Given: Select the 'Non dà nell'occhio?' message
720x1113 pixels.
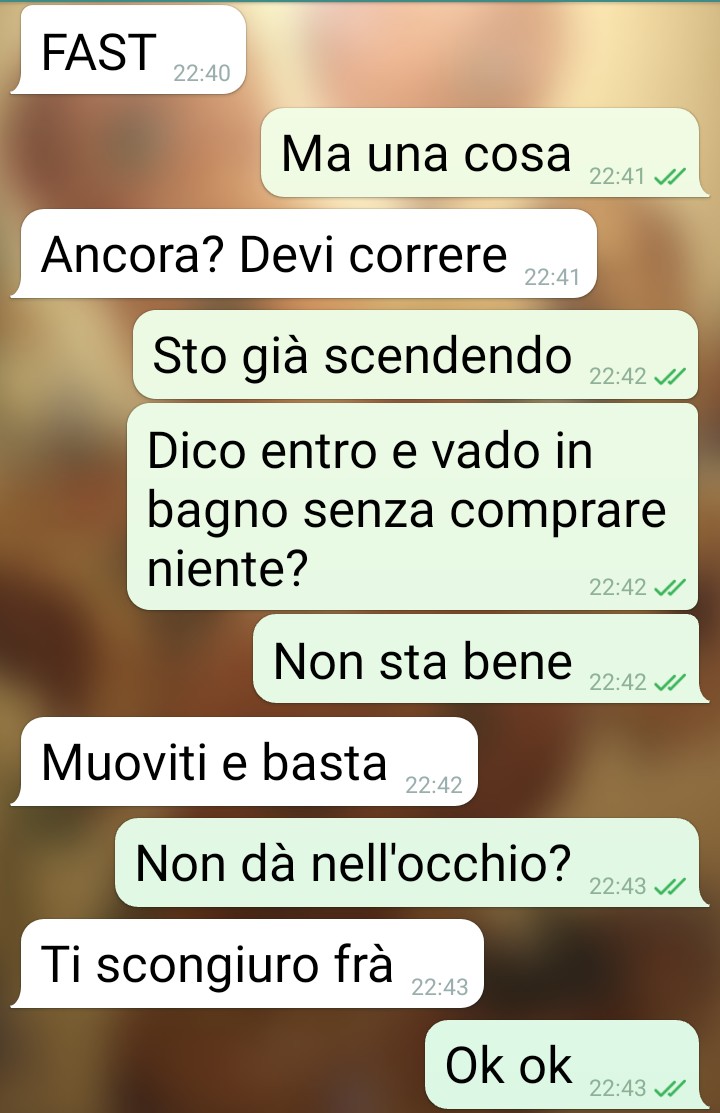Looking at the screenshot, I should tap(412, 862).
